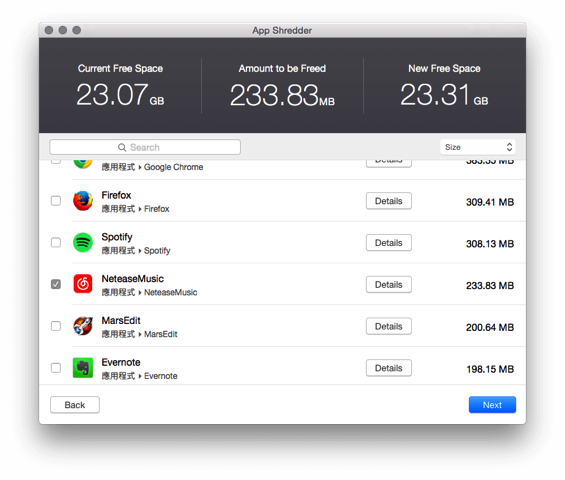Close the App Shredder window
The image size is (565, 480).
[x=49, y=30]
